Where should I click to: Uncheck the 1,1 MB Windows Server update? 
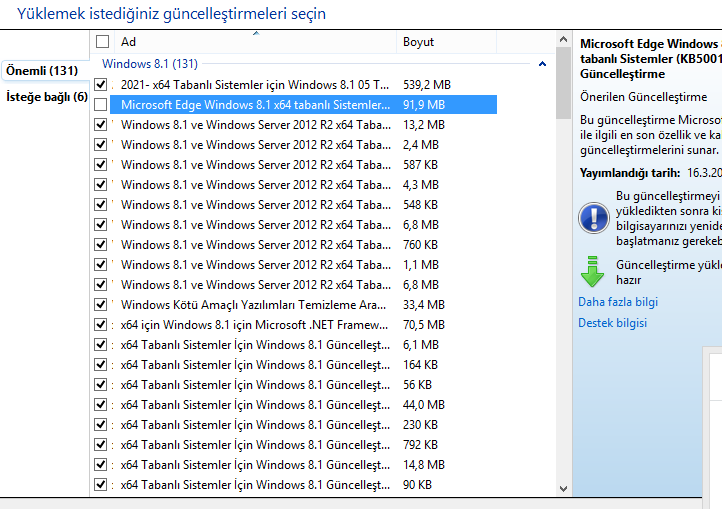[100, 265]
